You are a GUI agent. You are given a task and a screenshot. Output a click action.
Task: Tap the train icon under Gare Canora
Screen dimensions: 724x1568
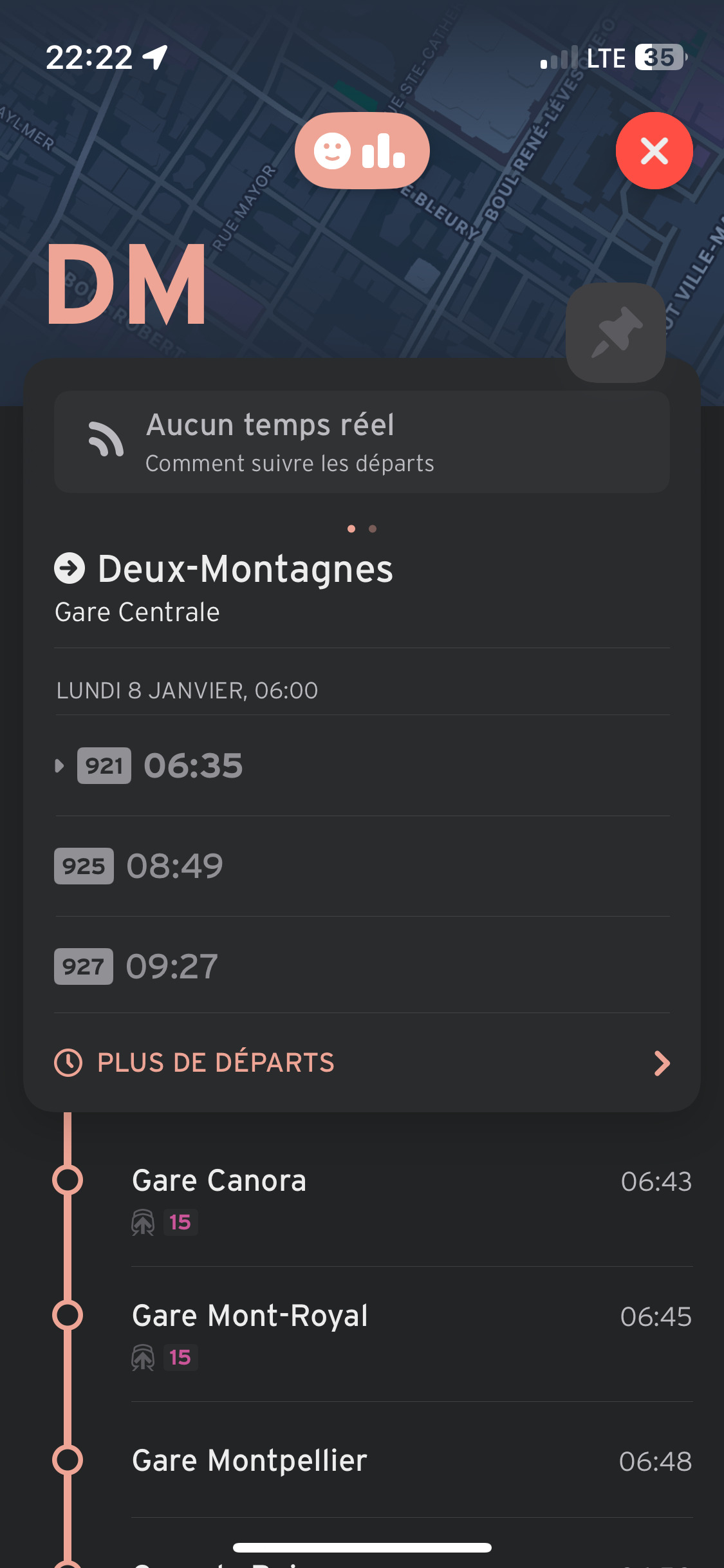click(x=143, y=1222)
